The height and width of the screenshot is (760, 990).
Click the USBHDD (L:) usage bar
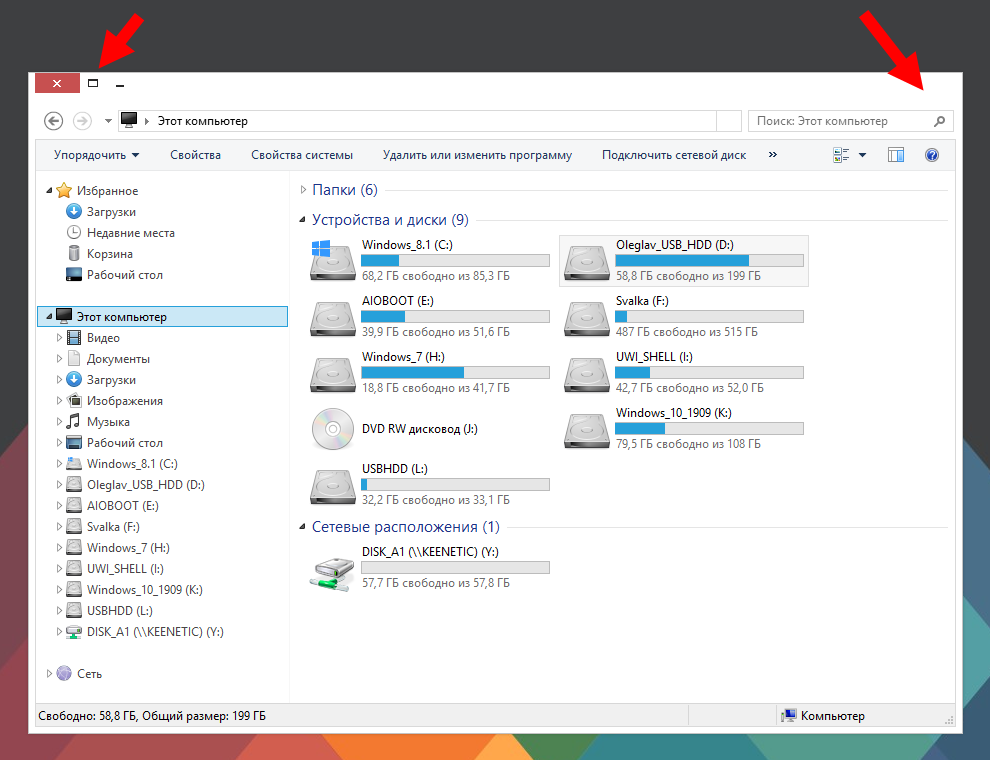pyautogui.click(x=455, y=485)
